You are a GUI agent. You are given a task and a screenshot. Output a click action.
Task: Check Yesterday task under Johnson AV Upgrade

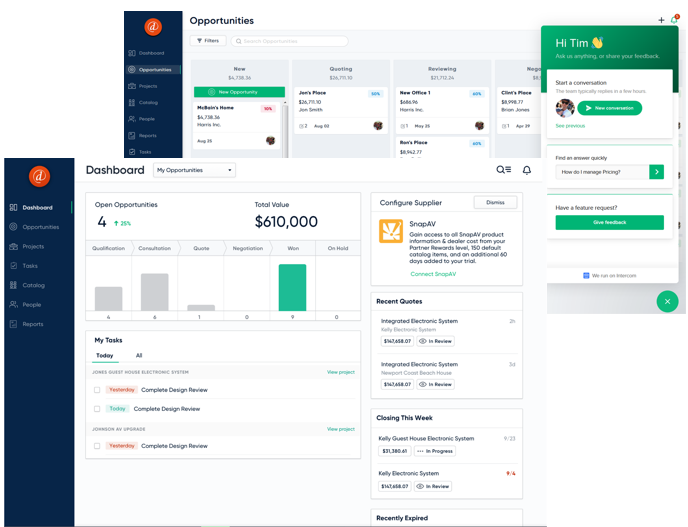(97, 446)
